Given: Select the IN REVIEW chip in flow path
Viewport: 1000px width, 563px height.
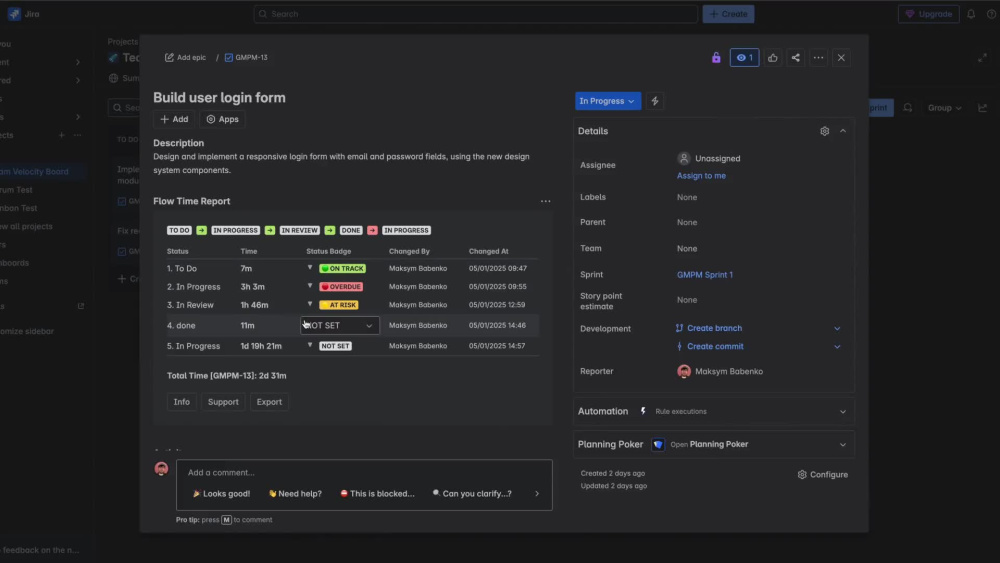Looking at the screenshot, I should pos(299,230).
